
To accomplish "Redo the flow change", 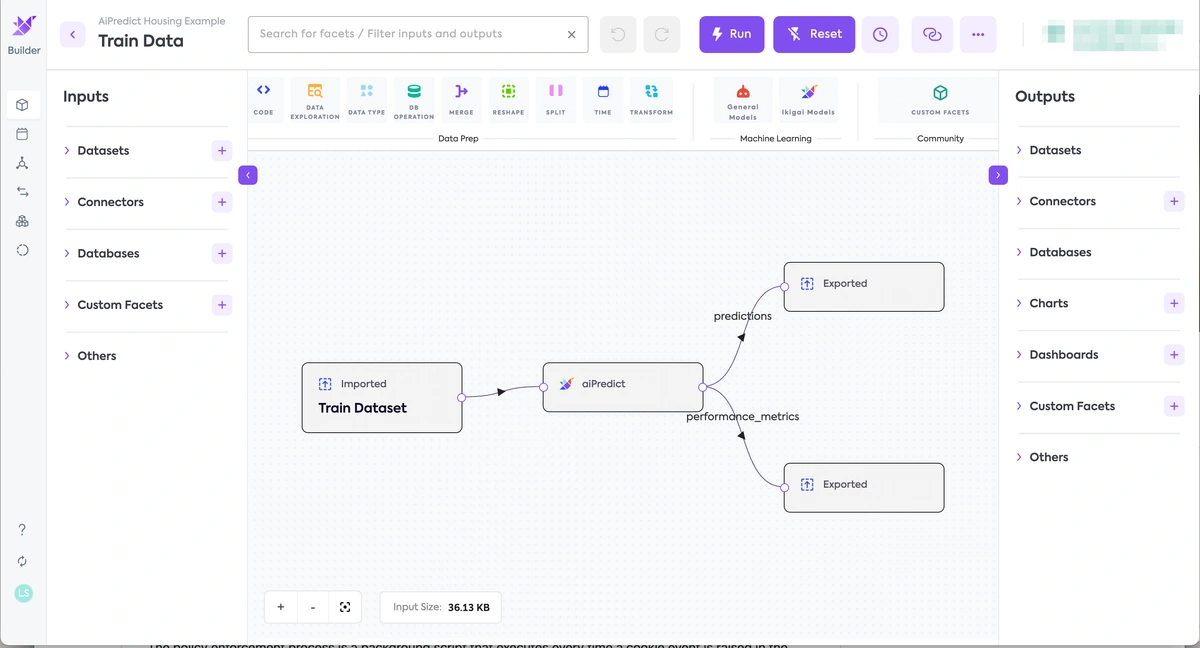I will (662, 34).
